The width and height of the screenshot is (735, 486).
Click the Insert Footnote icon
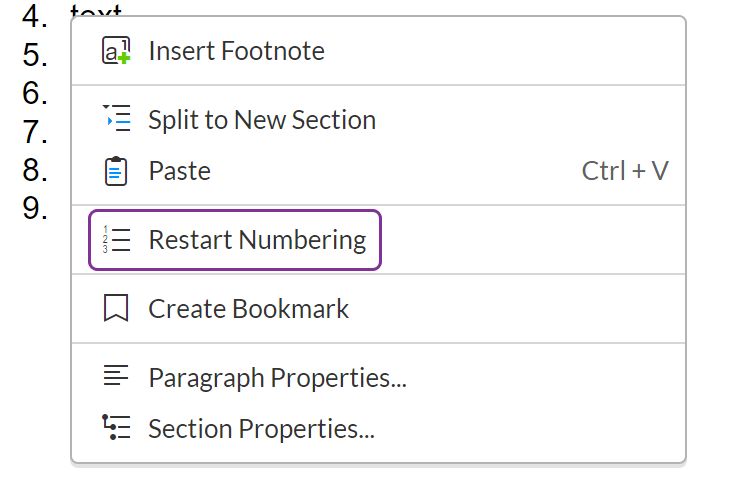pyautogui.click(x=116, y=51)
